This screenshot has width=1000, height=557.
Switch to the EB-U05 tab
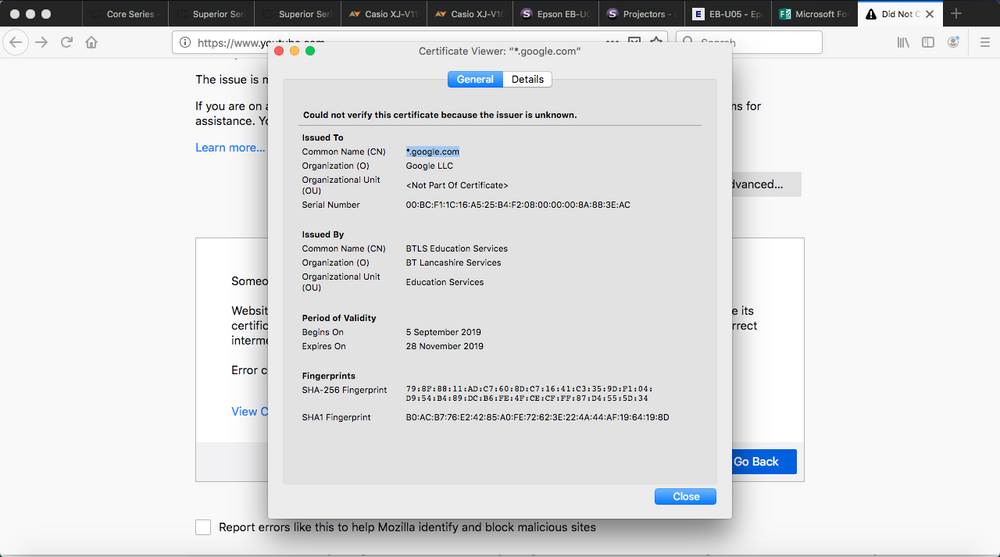tap(728, 13)
